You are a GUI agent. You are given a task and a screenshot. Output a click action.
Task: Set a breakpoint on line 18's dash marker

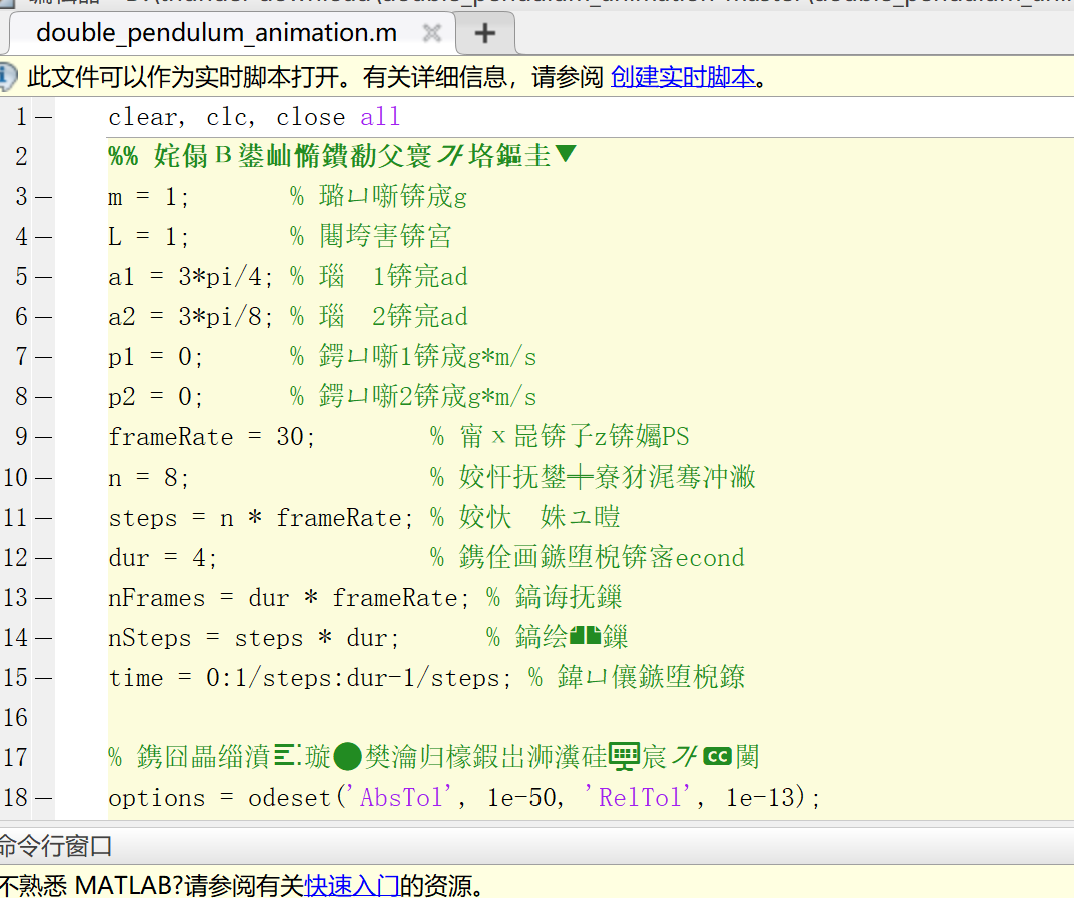coord(44,797)
